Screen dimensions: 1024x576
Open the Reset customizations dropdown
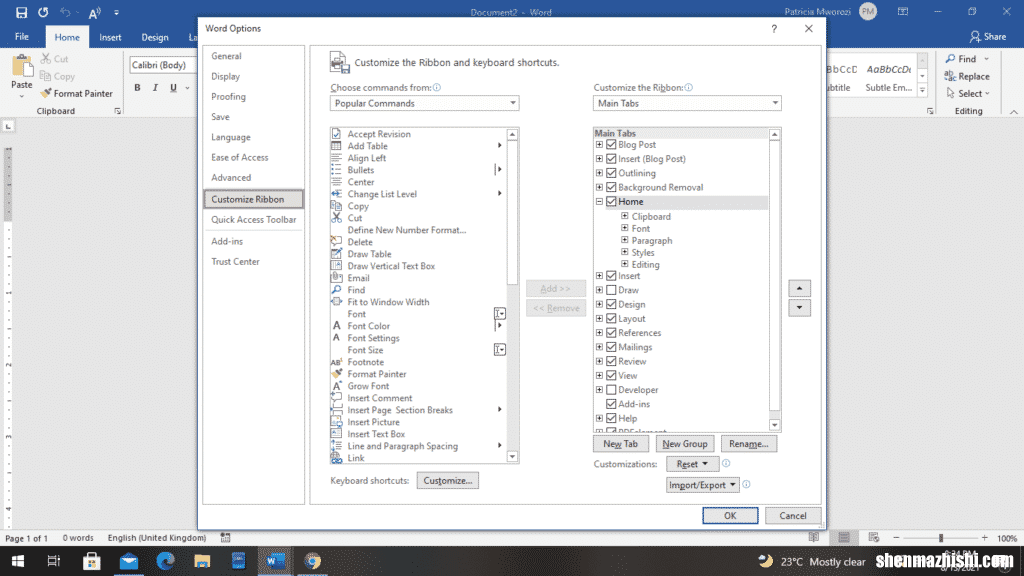tap(692, 464)
